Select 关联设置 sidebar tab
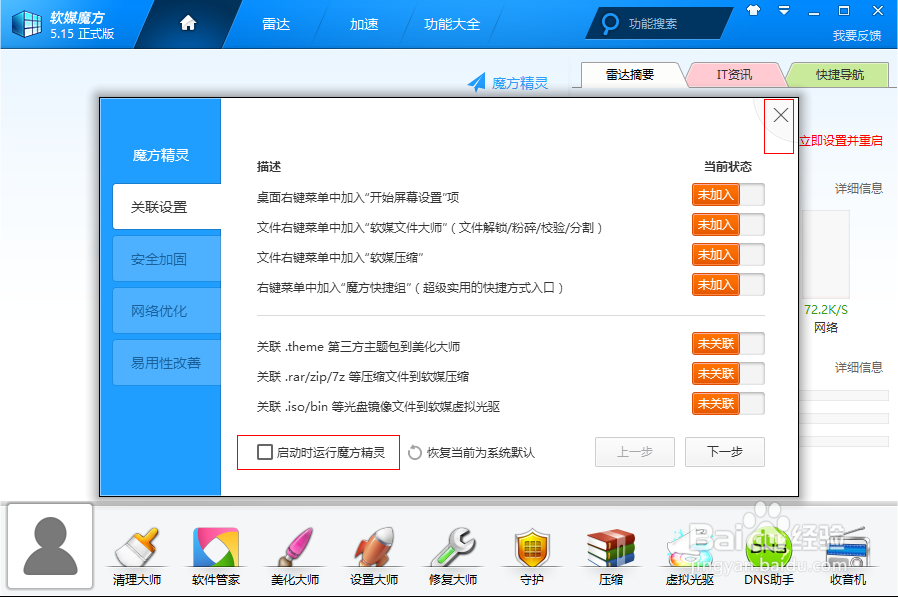The width and height of the screenshot is (898, 597). pos(167,207)
